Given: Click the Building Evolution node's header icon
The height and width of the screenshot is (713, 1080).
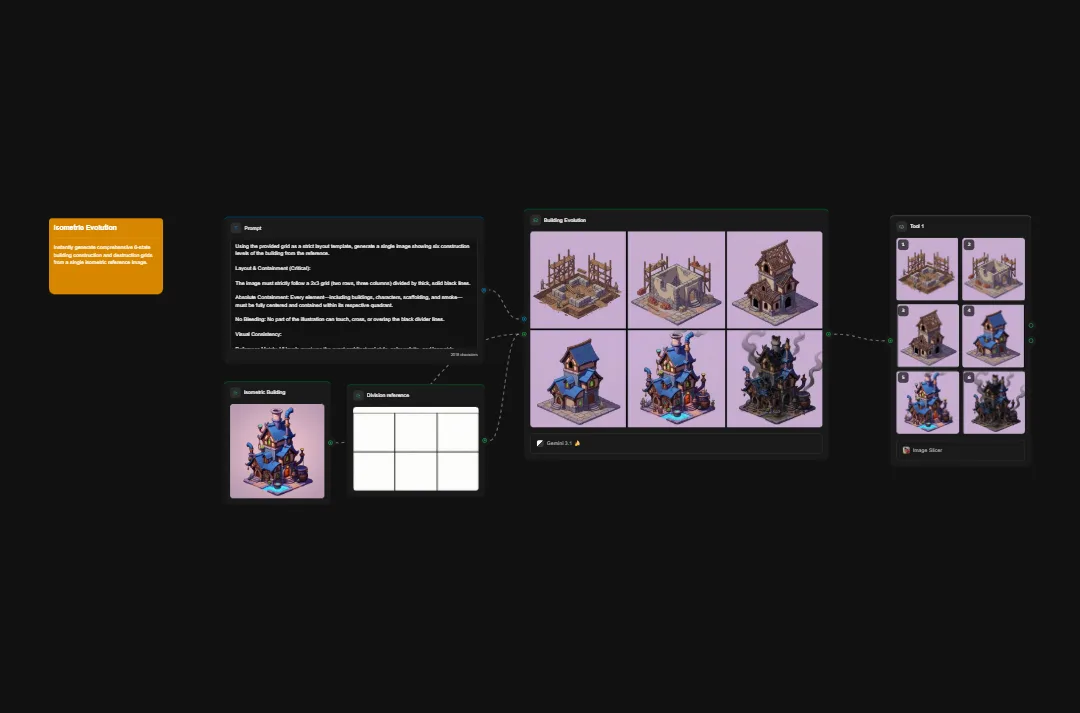Looking at the screenshot, I should (x=534, y=220).
